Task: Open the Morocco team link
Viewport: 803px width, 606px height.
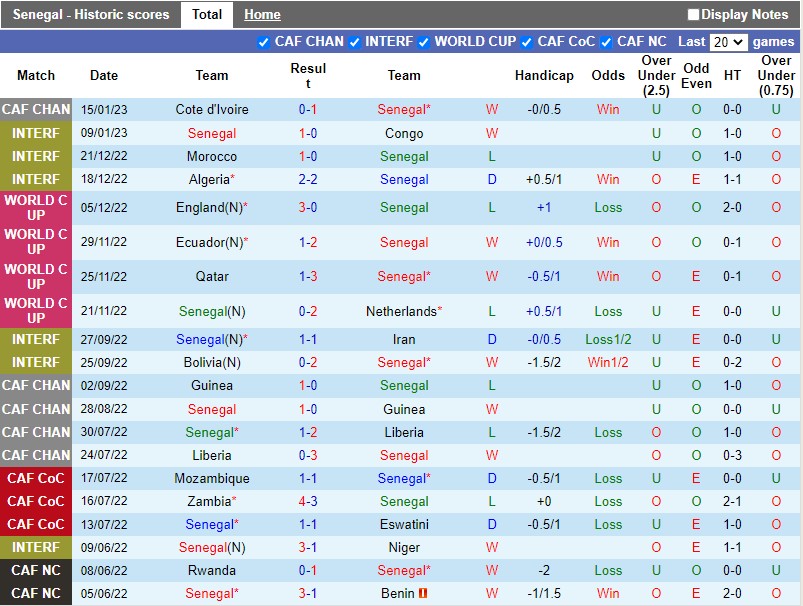Action: [212, 157]
